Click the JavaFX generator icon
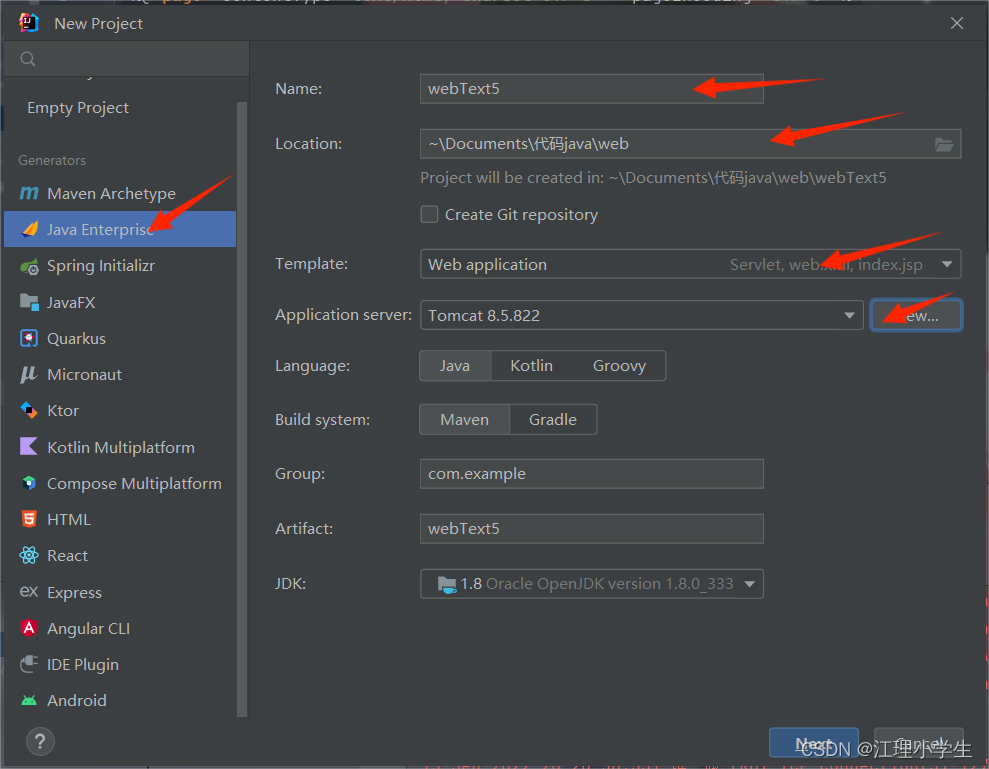This screenshot has width=989, height=769. [29, 302]
